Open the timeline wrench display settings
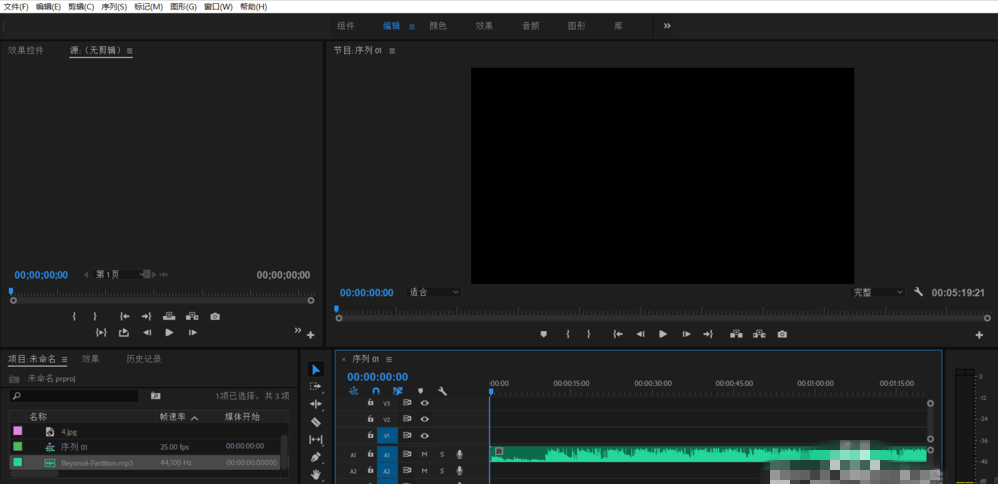 442,391
